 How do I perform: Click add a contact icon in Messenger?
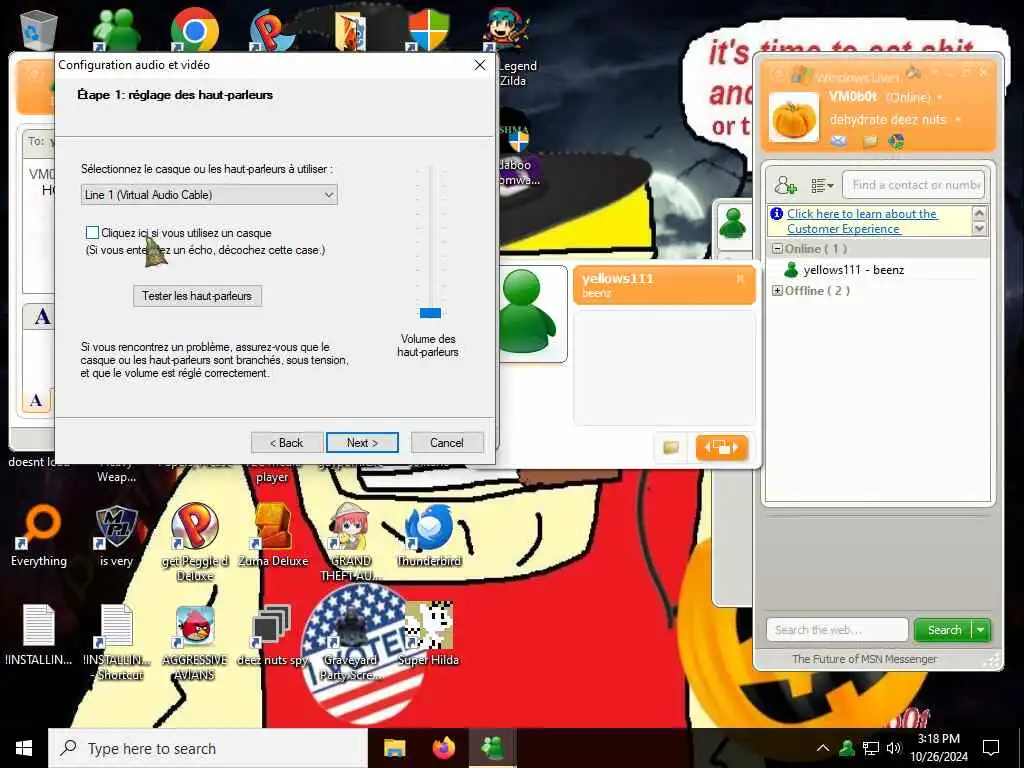click(785, 185)
